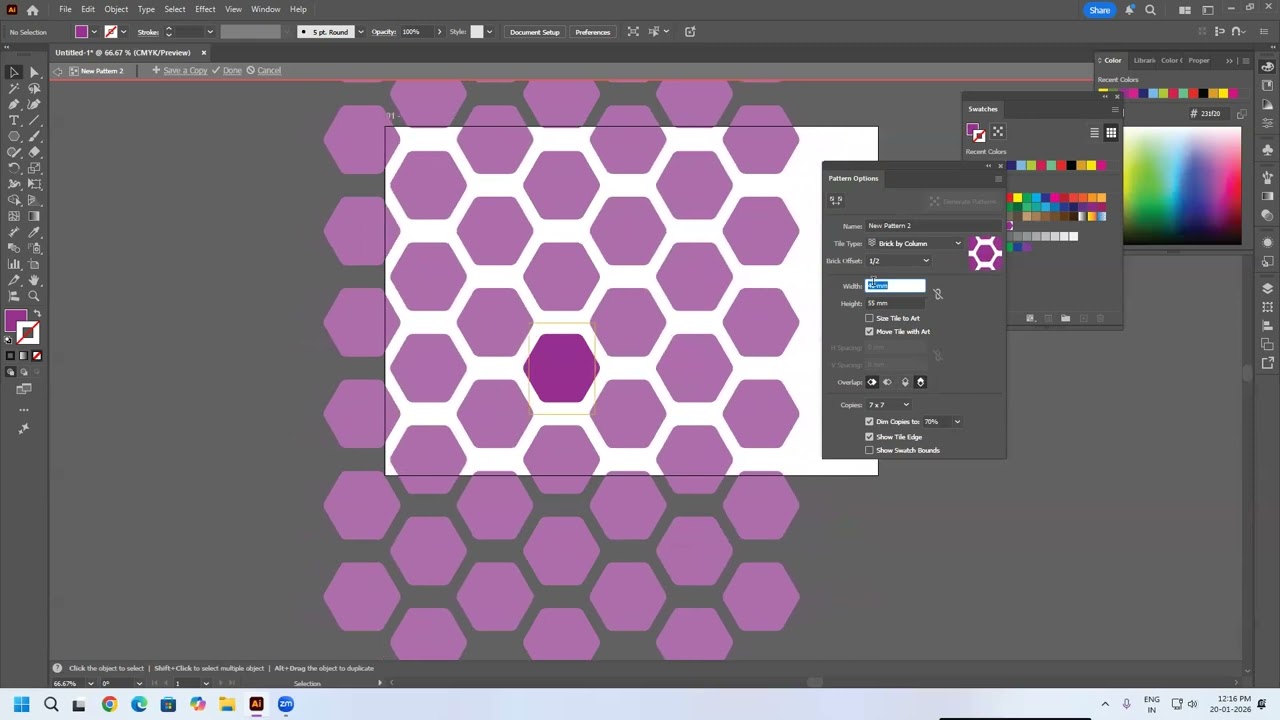Image resolution: width=1280 pixels, height=720 pixels.
Task: Open the Copies dropdown showing 7 x 7
Action: (888, 405)
